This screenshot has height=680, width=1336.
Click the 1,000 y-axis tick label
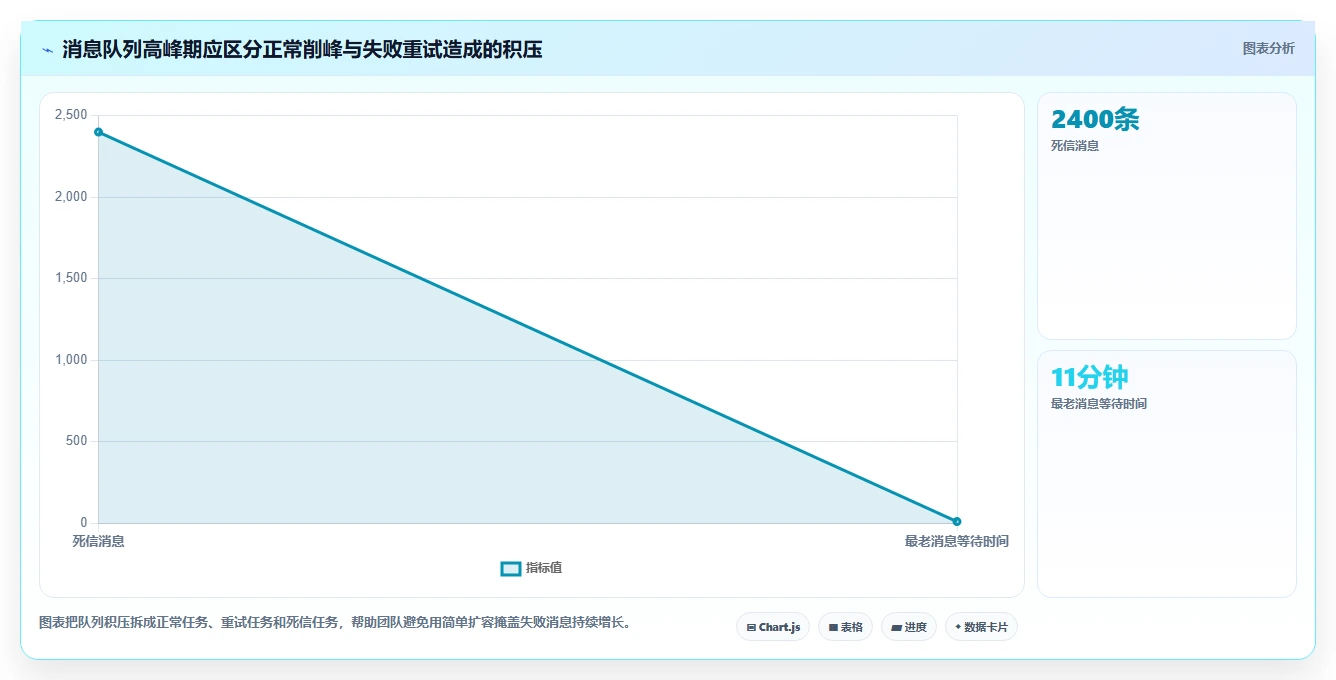pyautogui.click(x=71, y=360)
